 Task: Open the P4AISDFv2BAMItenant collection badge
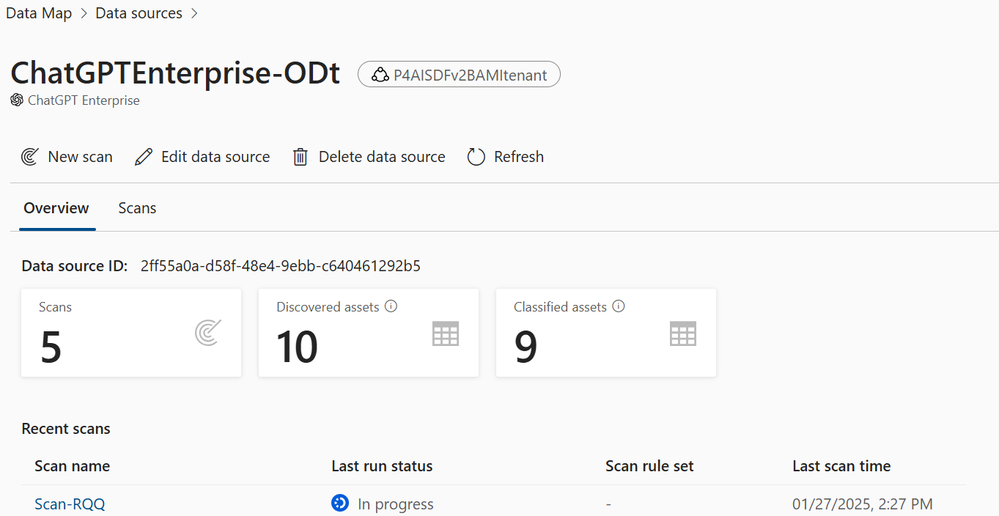click(459, 75)
